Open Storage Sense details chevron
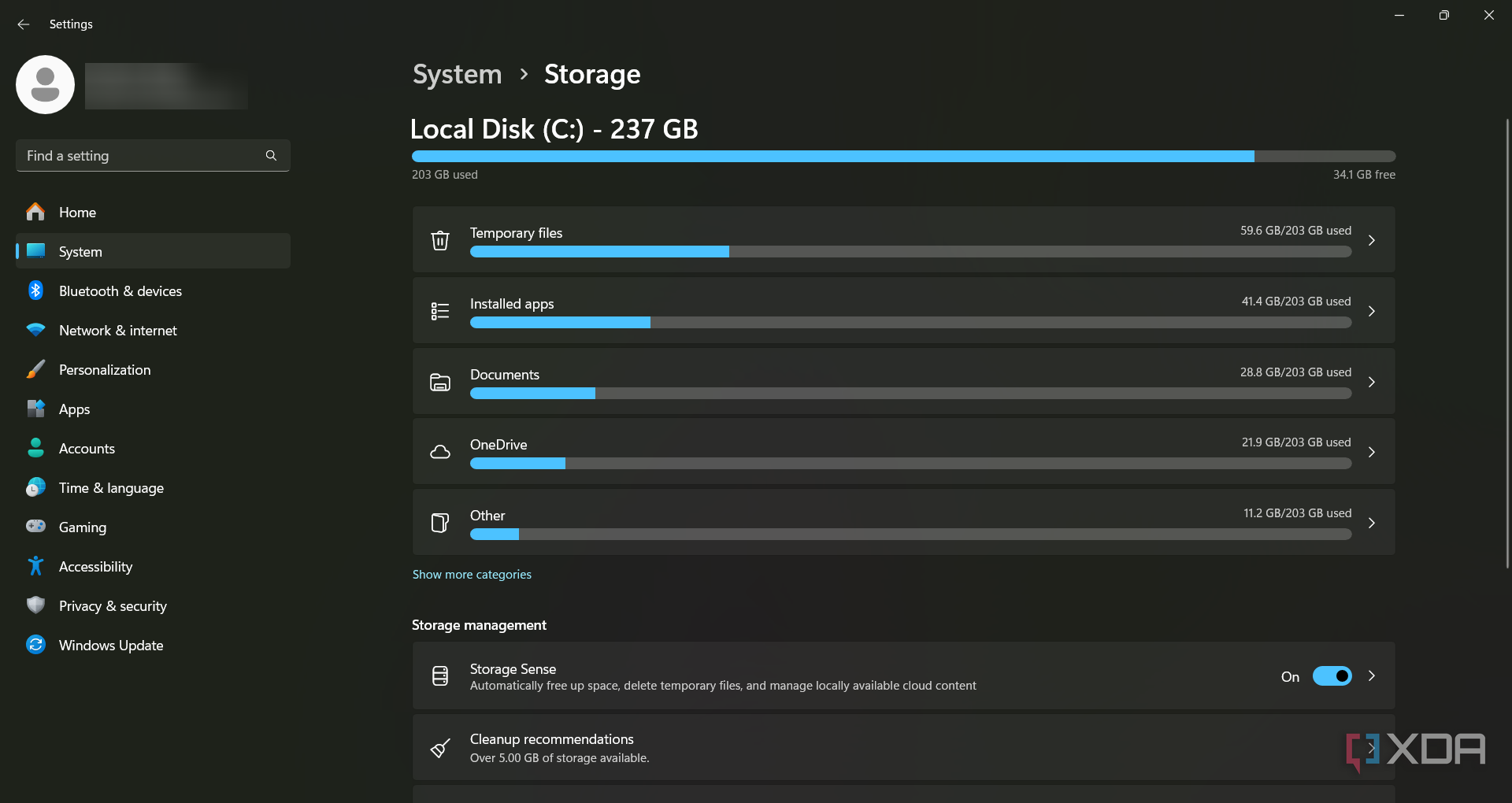This screenshot has width=1512, height=803. tap(1372, 676)
